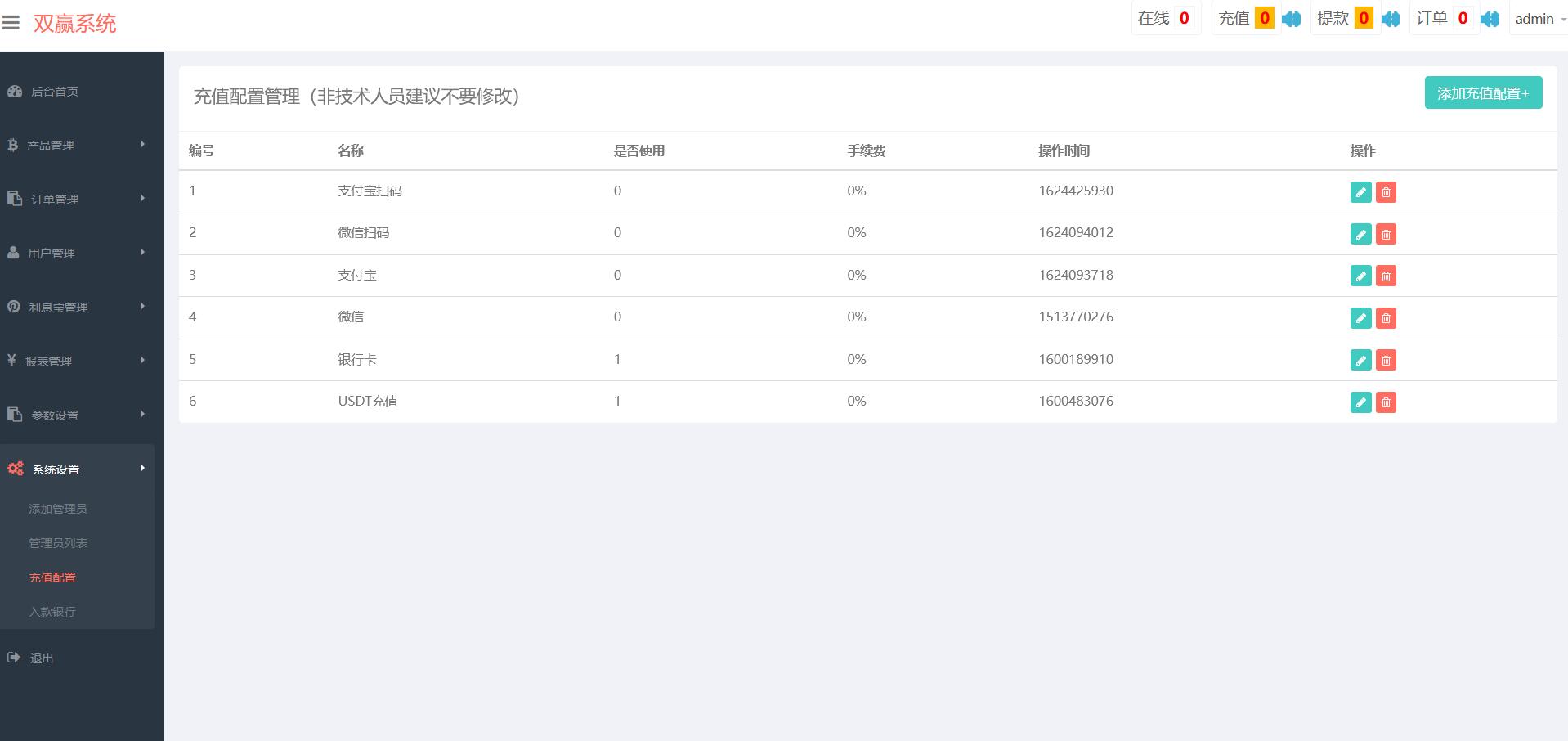Click the 操作时间 column header
This screenshot has height=741, width=1568.
click(x=1064, y=150)
